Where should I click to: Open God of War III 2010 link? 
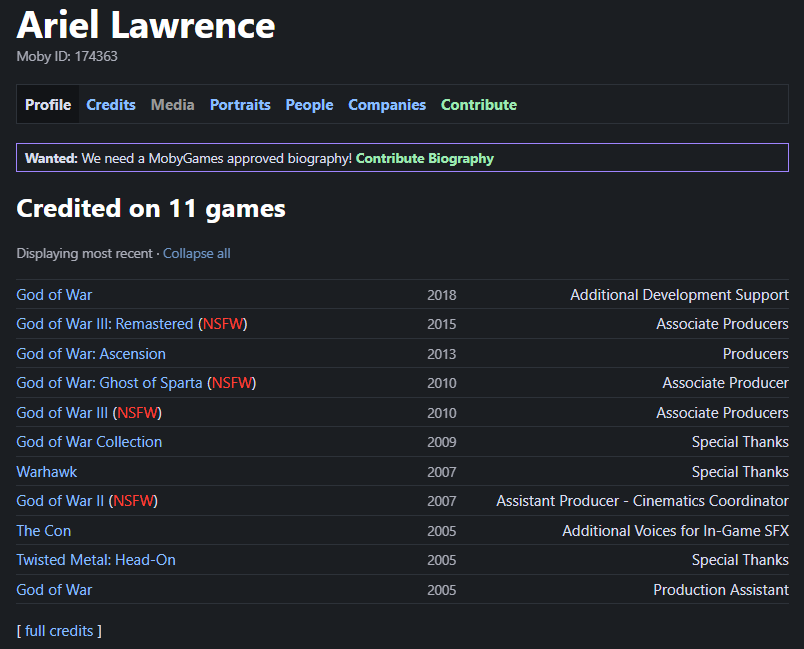[x=62, y=413]
